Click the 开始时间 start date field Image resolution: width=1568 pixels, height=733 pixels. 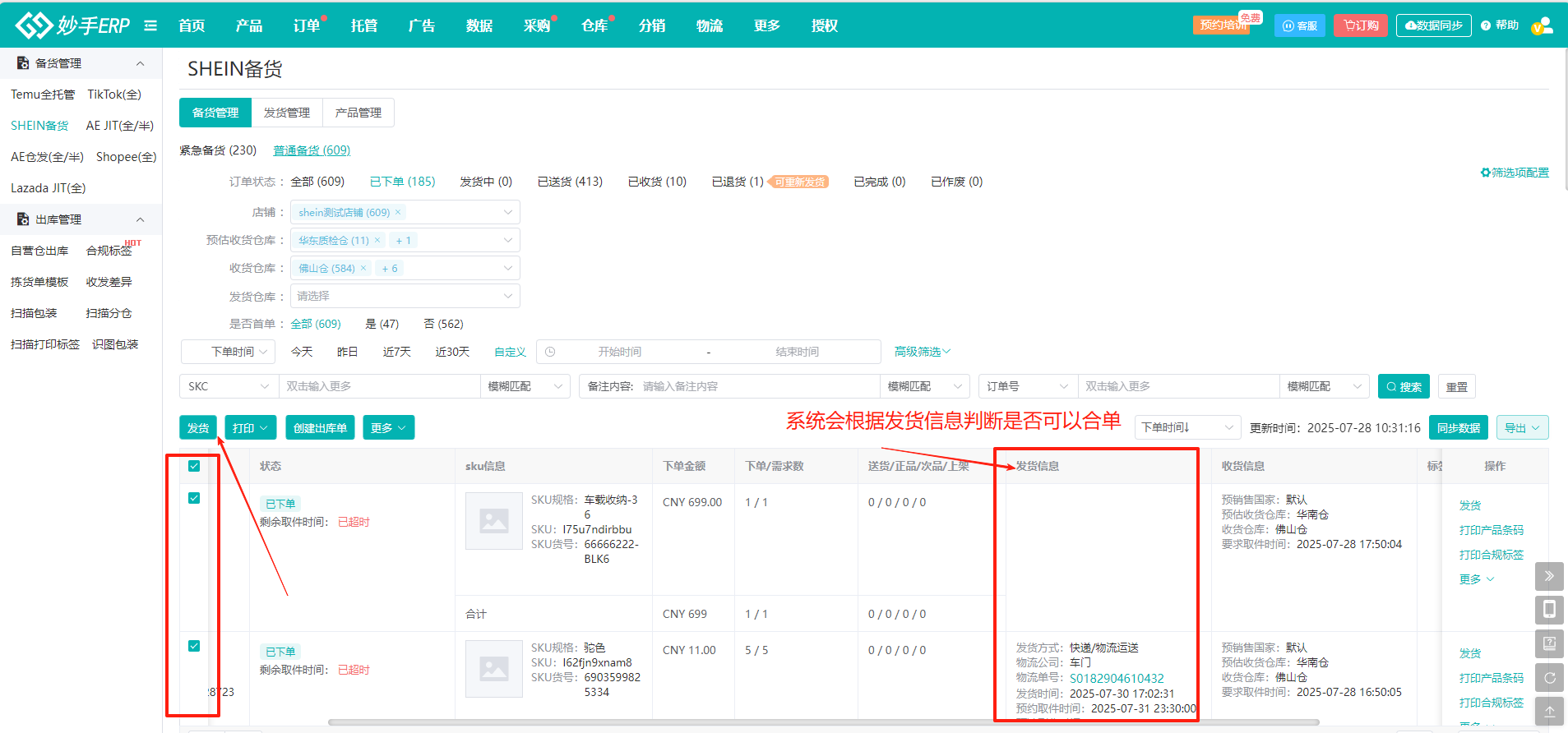pos(620,352)
